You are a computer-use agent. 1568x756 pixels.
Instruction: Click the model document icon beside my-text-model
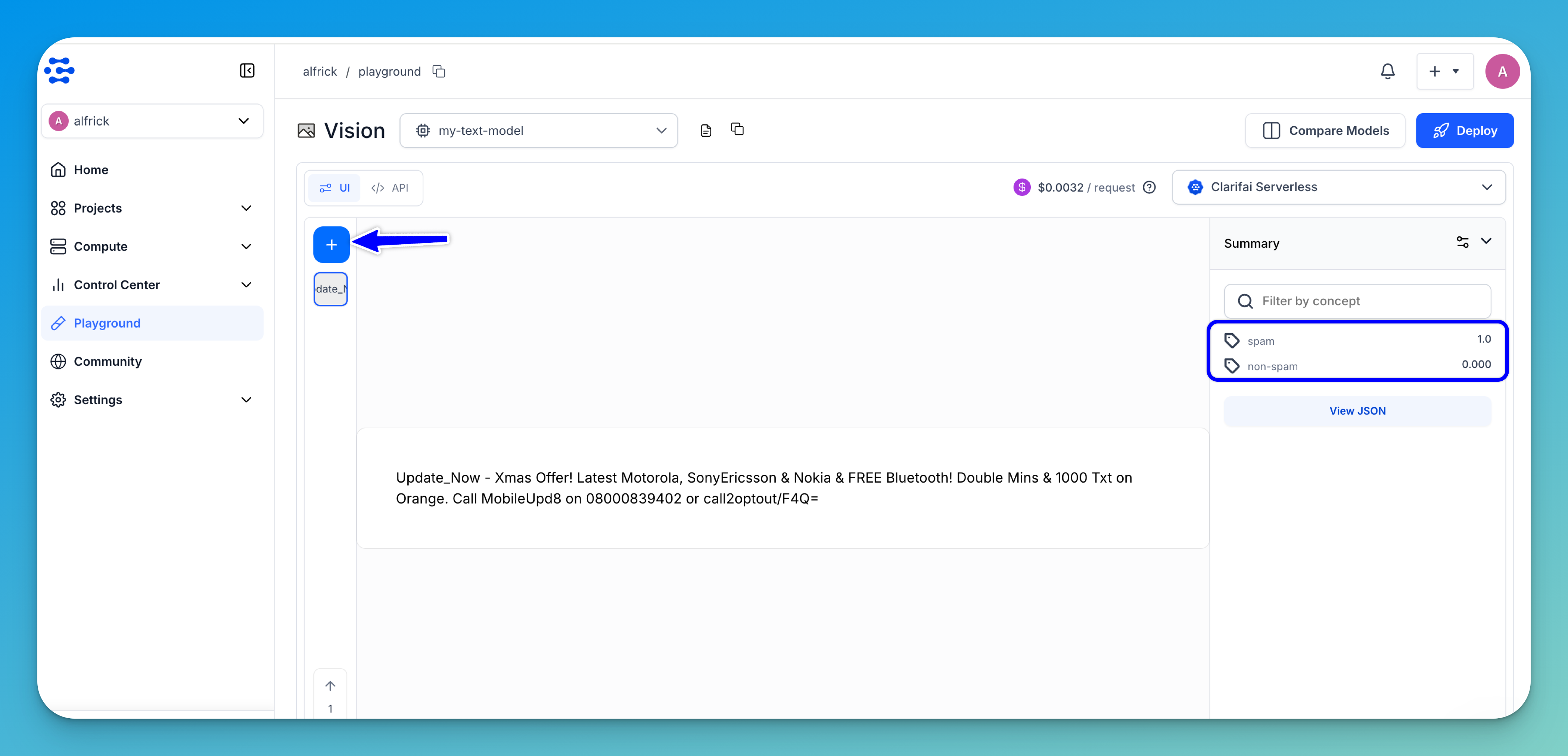tap(706, 130)
